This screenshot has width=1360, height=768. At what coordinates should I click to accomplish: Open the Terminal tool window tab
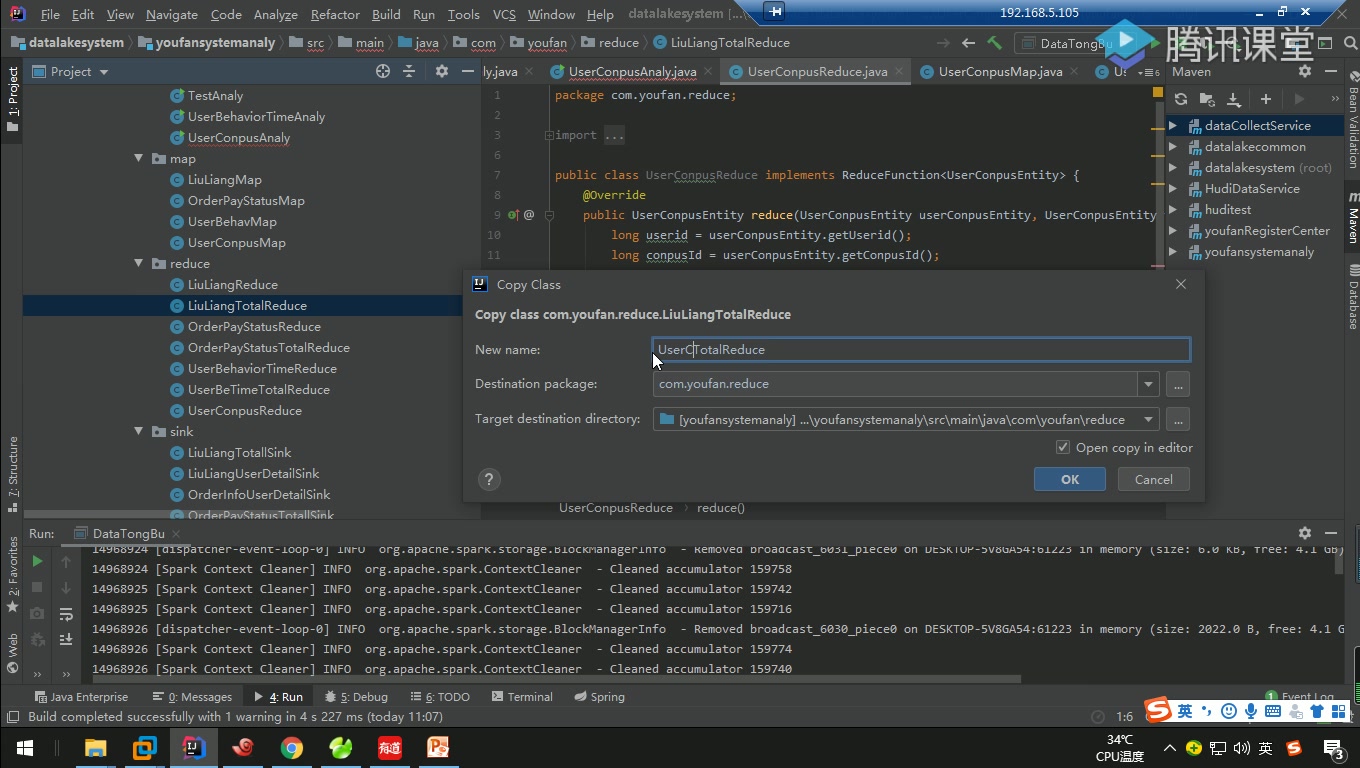click(x=520, y=697)
